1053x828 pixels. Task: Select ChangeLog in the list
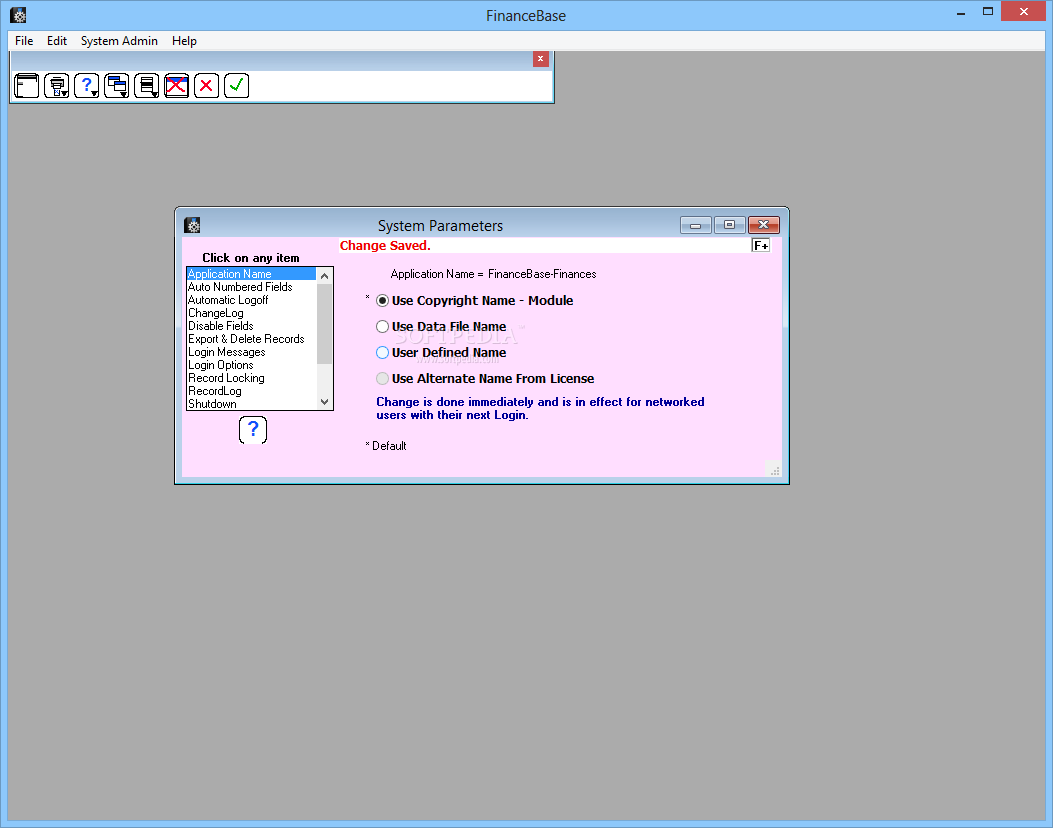coord(251,313)
